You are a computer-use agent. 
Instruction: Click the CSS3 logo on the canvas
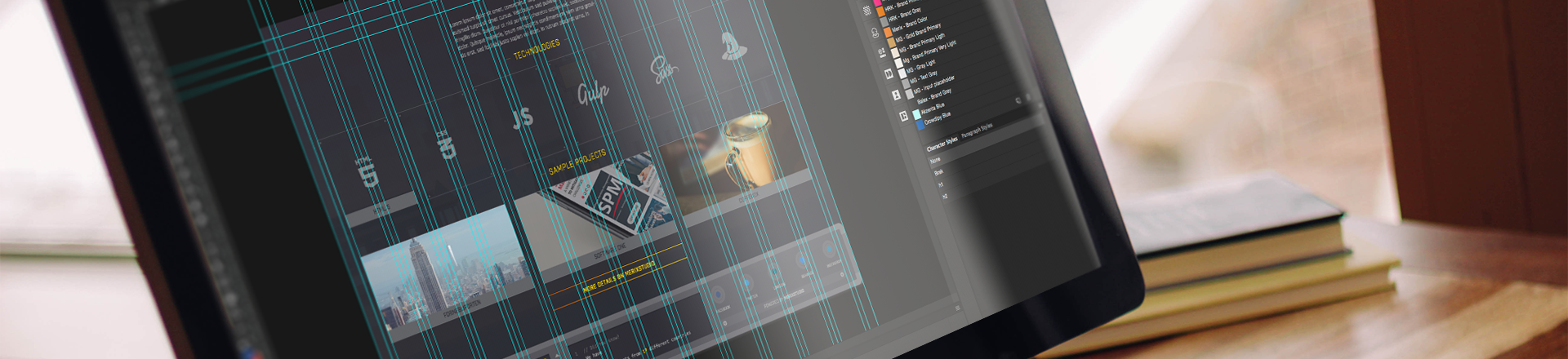[446, 144]
